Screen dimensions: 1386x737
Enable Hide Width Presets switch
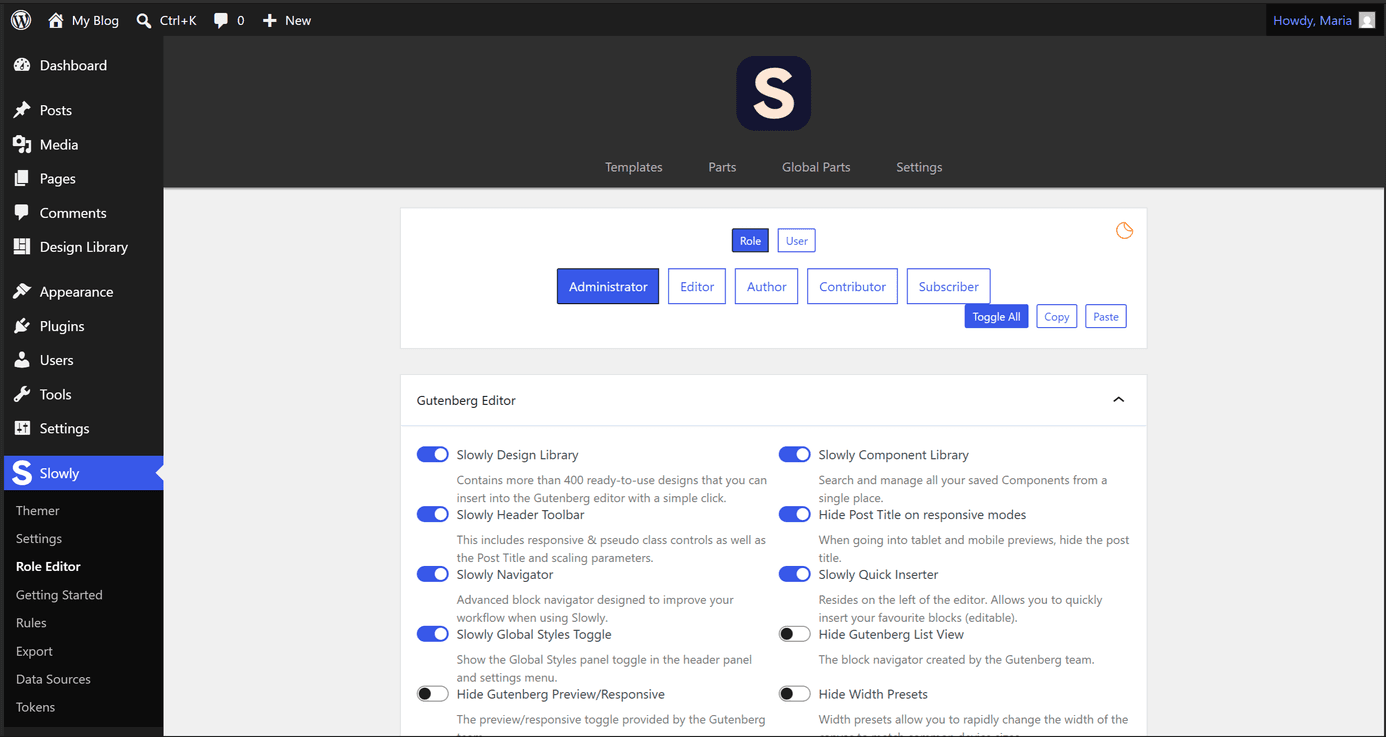[795, 695]
